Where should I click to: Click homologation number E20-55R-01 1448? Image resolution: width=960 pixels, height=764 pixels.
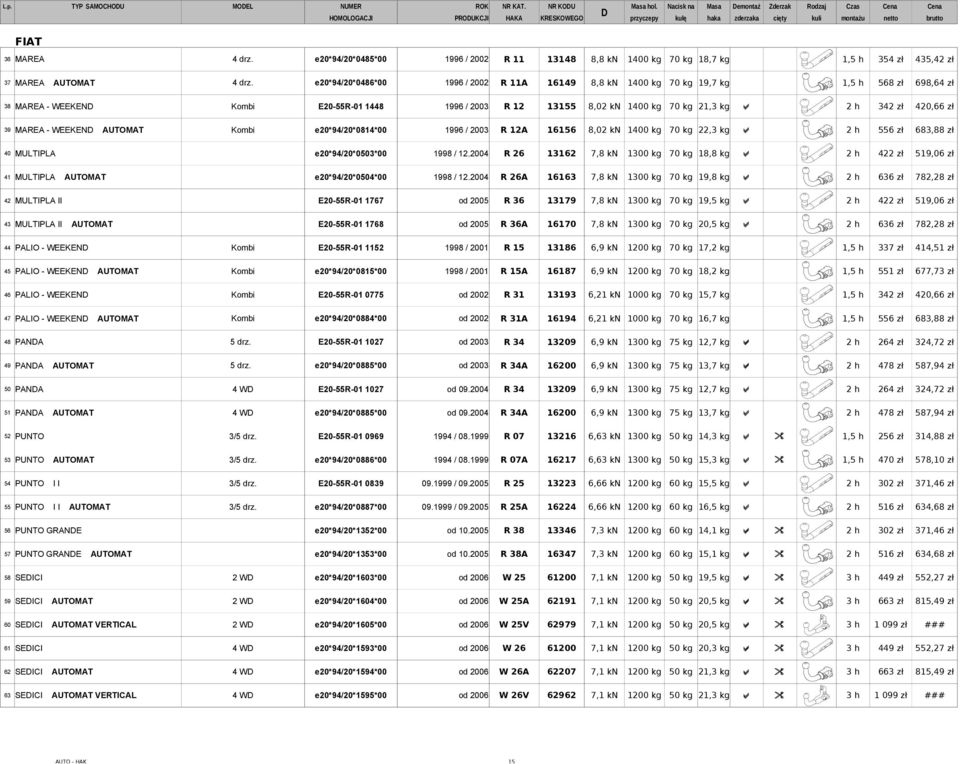point(351,107)
